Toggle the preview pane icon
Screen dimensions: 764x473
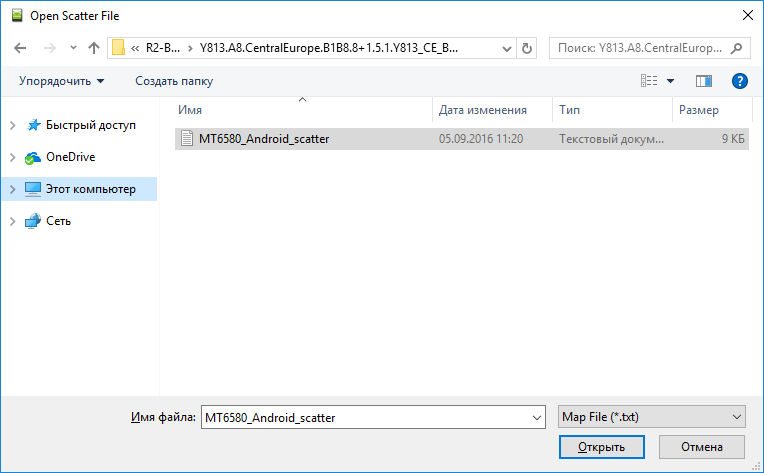[x=704, y=81]
